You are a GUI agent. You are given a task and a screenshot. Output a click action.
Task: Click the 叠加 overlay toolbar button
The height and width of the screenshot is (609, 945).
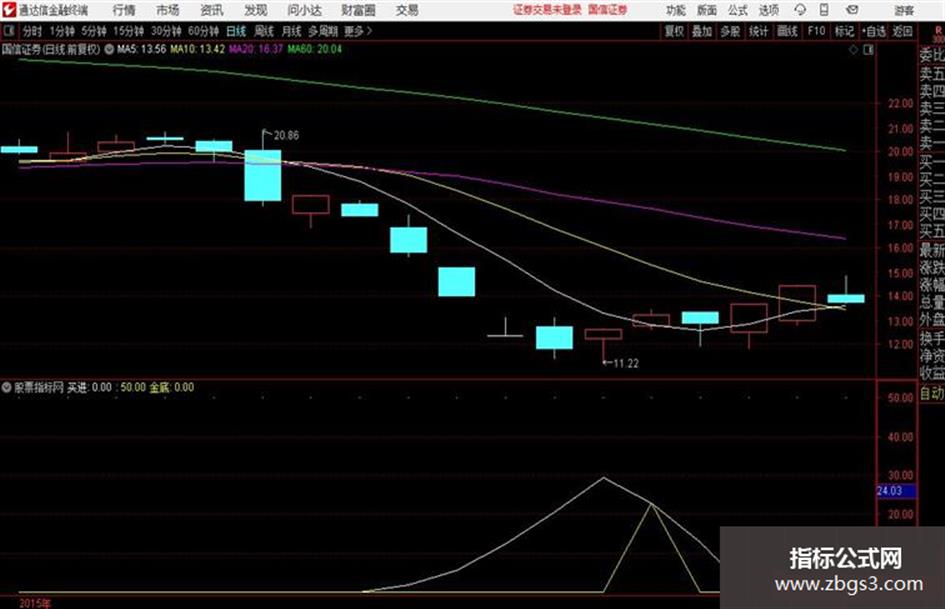[x=702, y=31]
